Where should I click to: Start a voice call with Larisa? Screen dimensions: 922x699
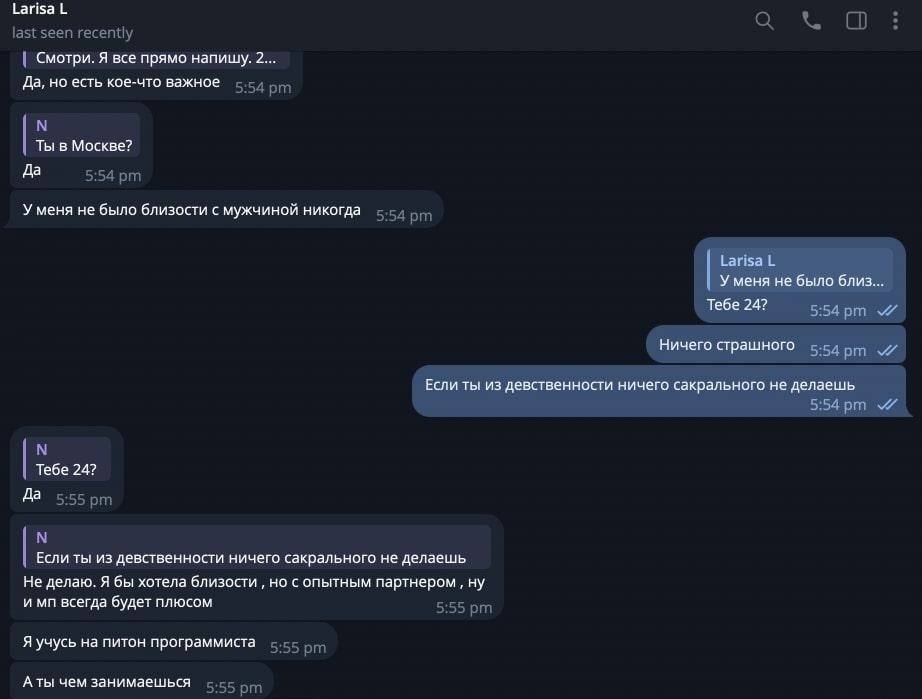(811, 21)
